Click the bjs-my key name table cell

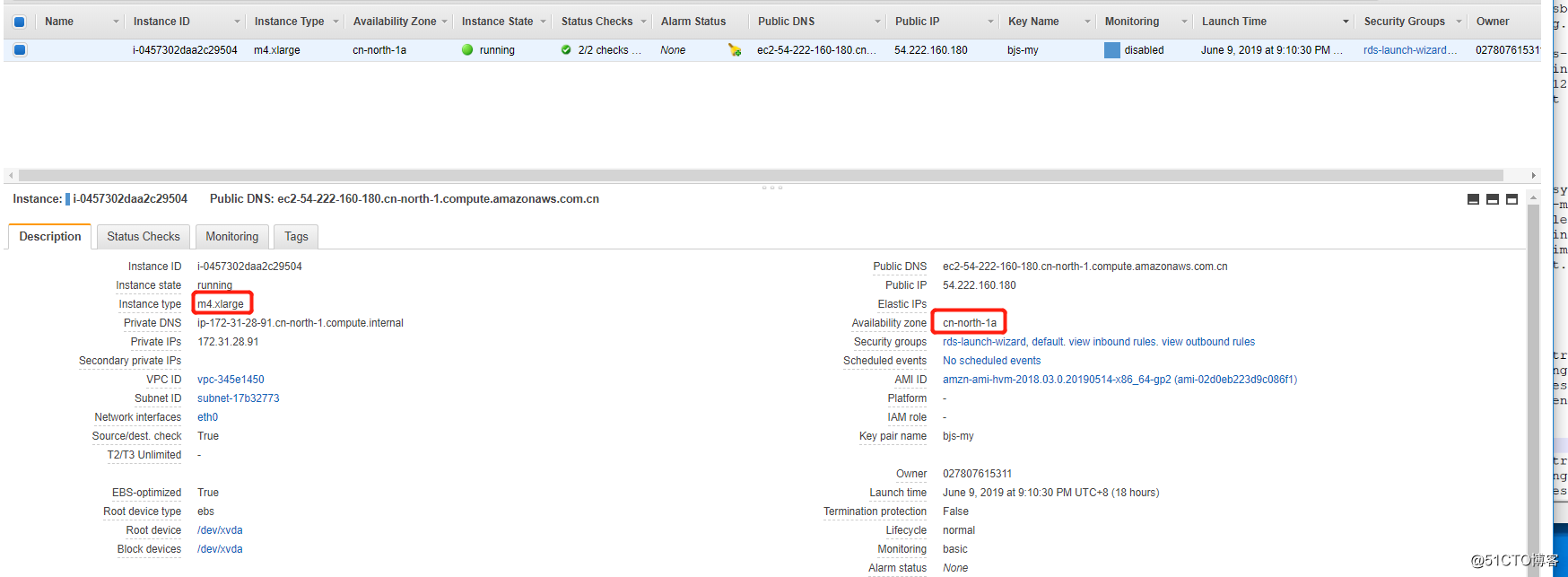tap(1023, 50)
